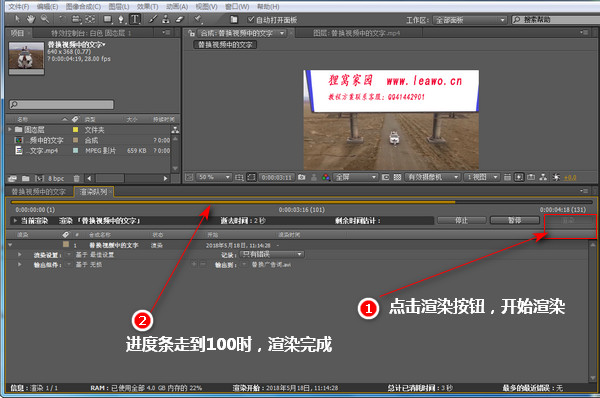Open the 效果(T) menu
600x398 pixels.
tap(147, 7)
